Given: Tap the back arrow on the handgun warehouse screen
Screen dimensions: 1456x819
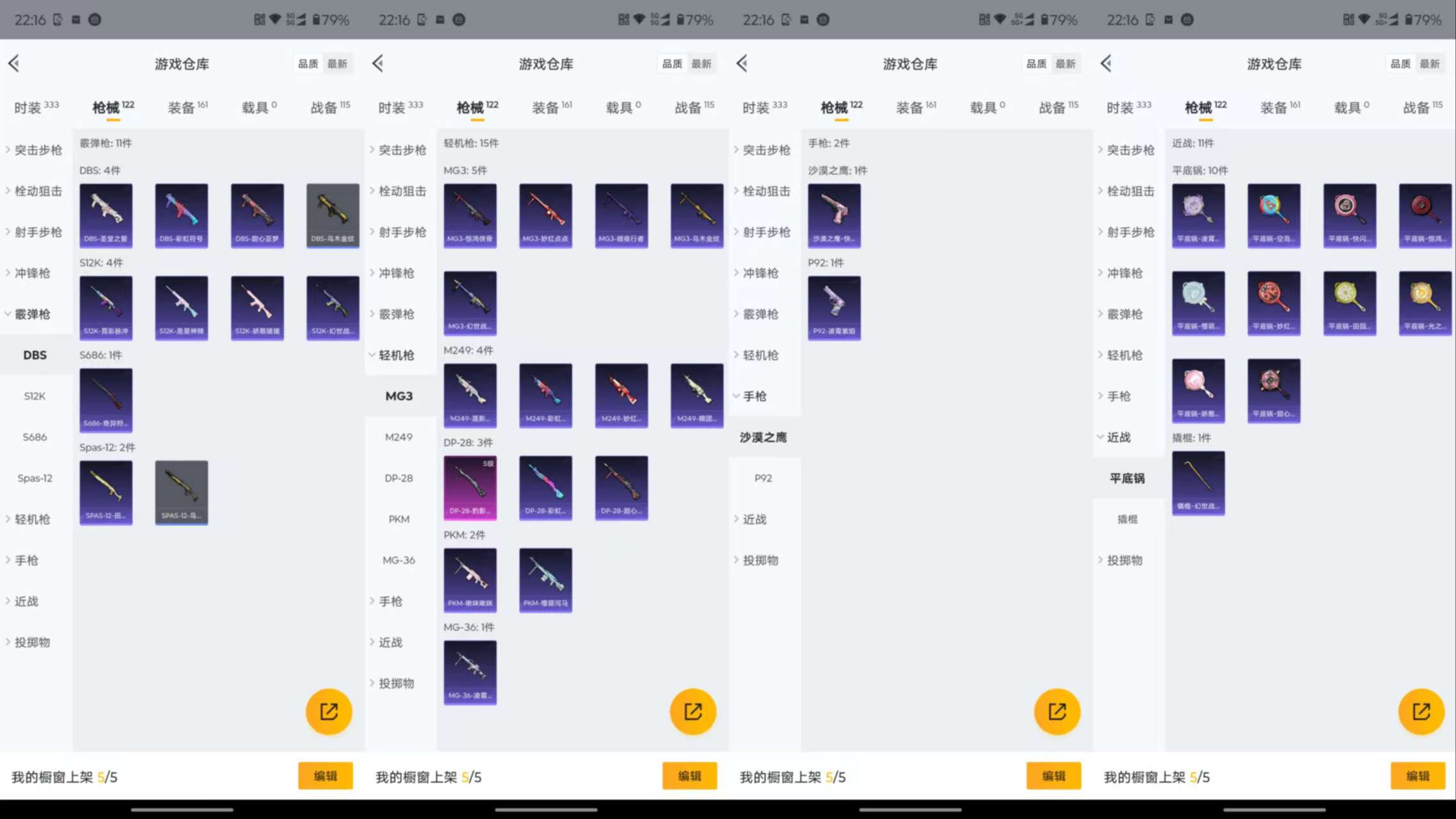Looking at the screenshot, I should [x=741, y=63].
